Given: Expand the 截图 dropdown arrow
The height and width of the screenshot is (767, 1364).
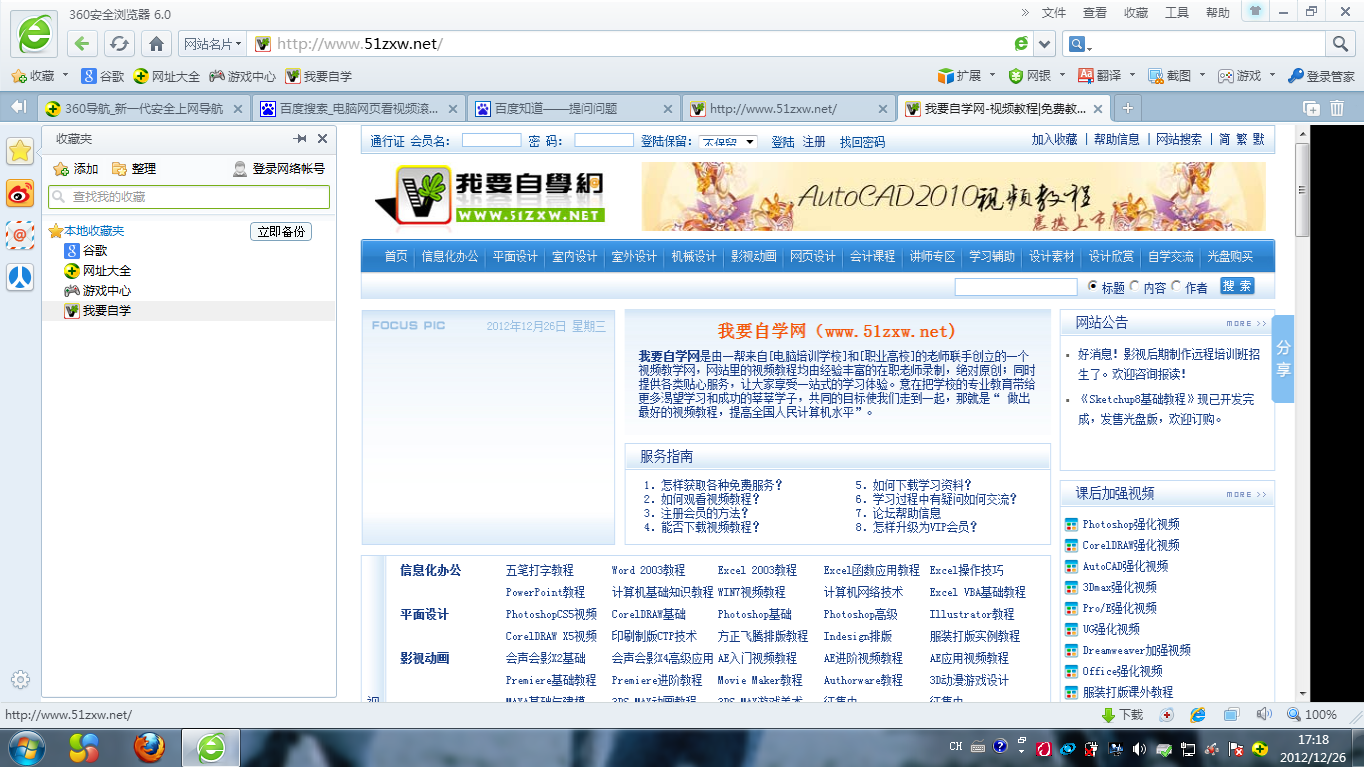Looking at the screenshot, I should coord(1202,75).
